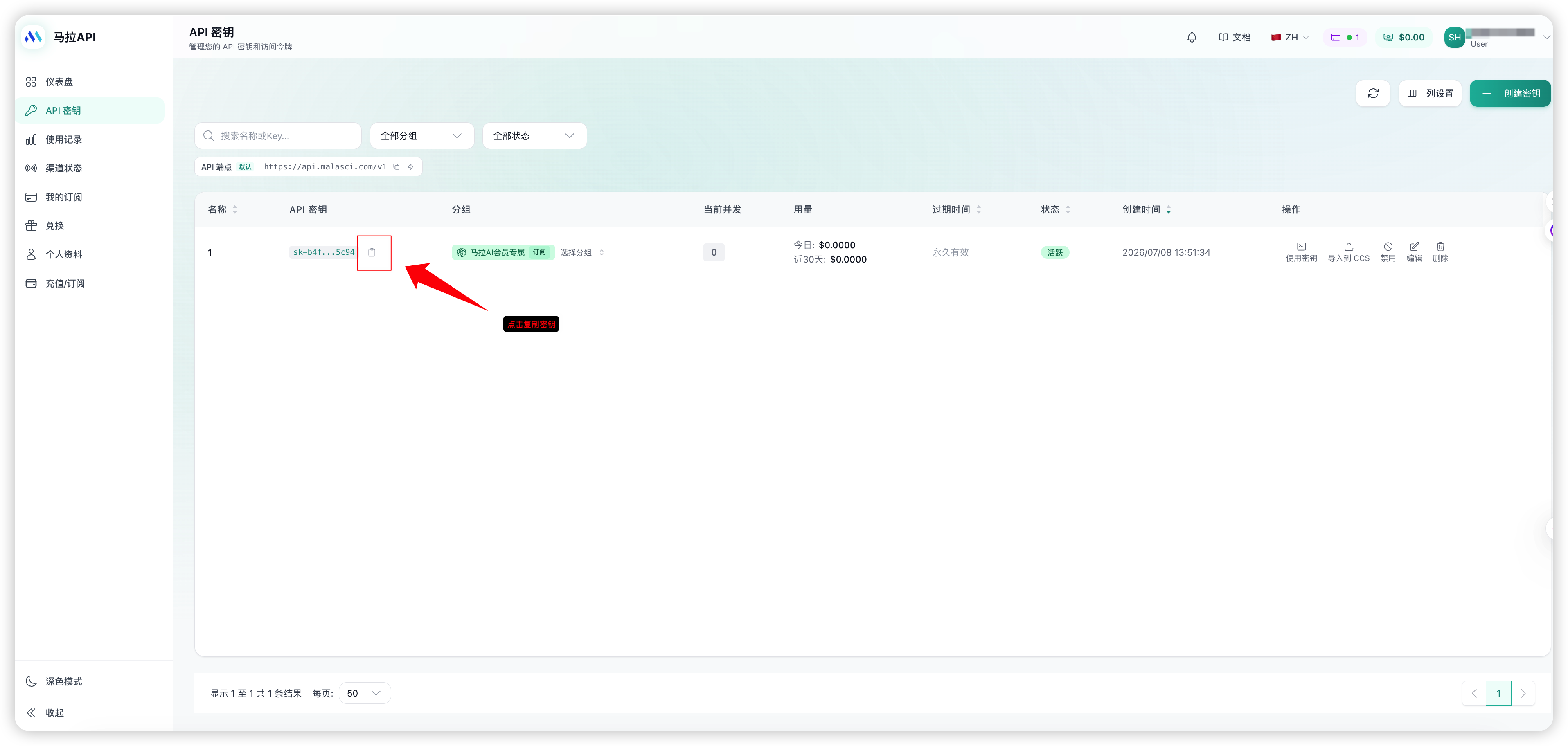Open 列设置 column settings

(x=1430, y=93)
